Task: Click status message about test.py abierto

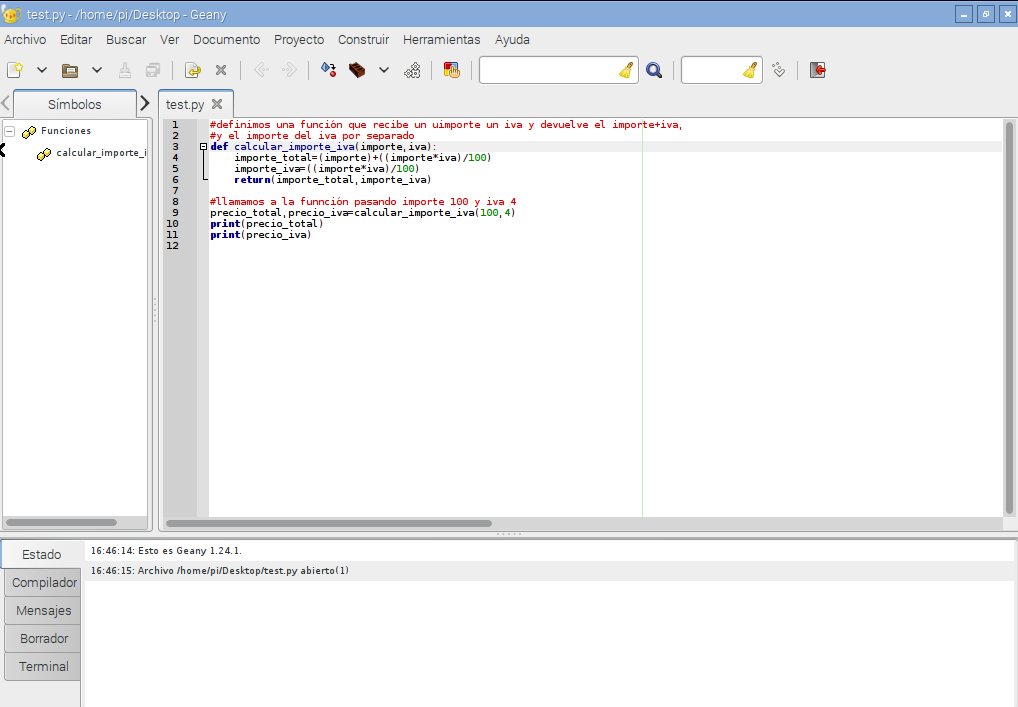Action: tap(219, 571)
